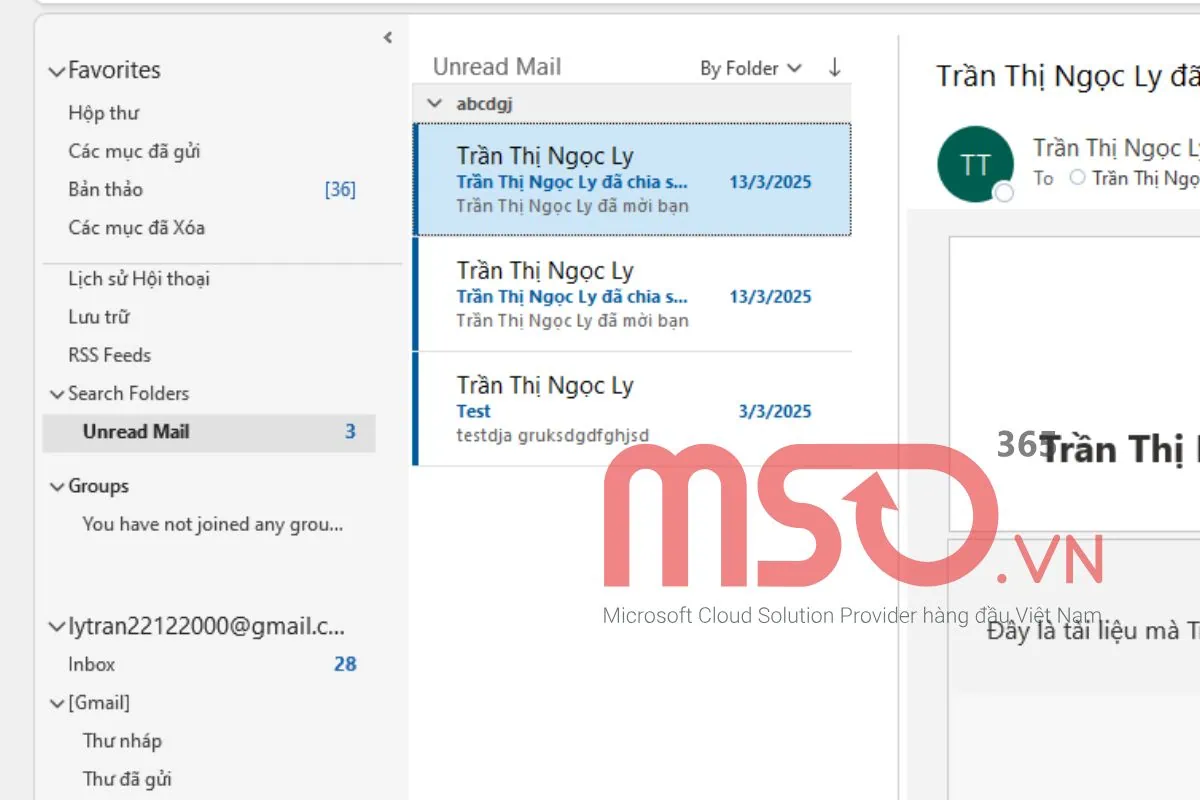Select the second Trần Thị Ngọc Ly email
1200x800 pixels.
632,294
